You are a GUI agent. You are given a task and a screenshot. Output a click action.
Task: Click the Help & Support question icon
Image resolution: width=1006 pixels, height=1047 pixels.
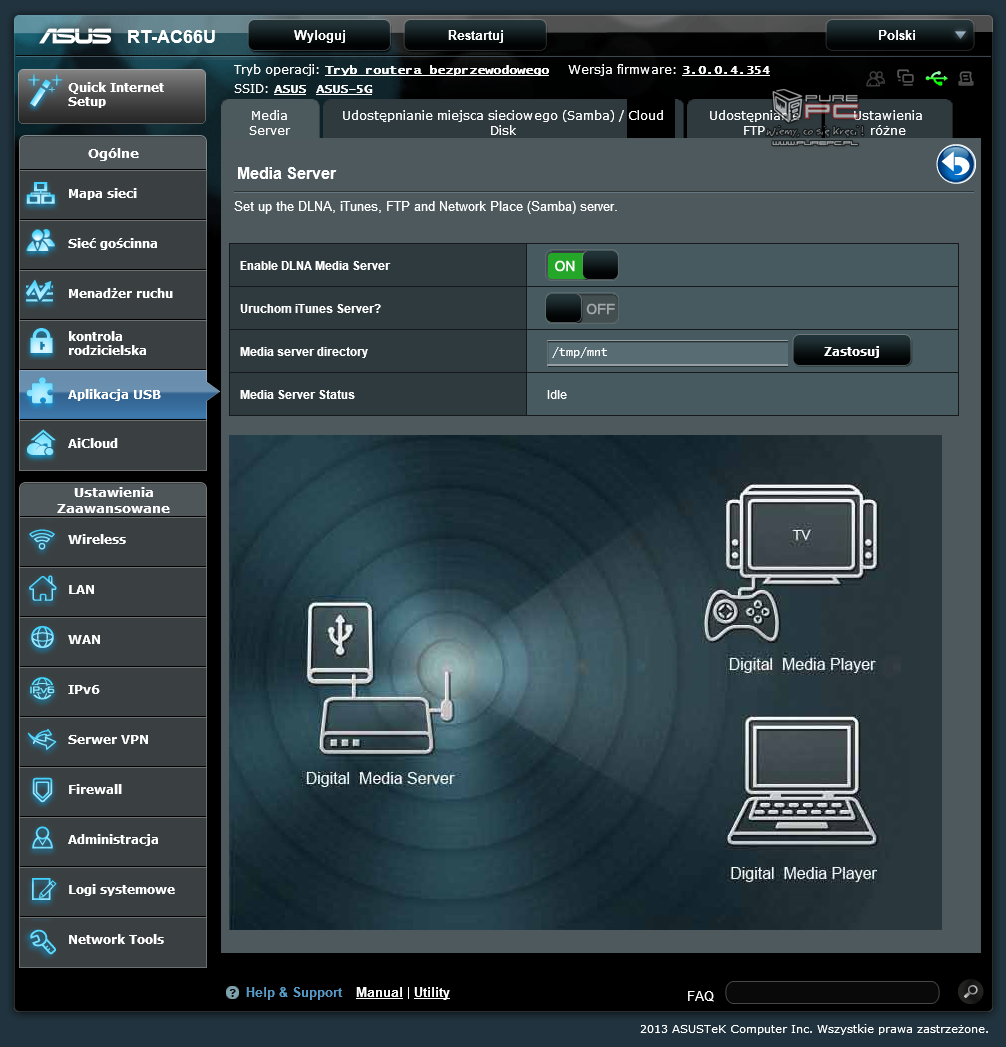coord(232,993)
